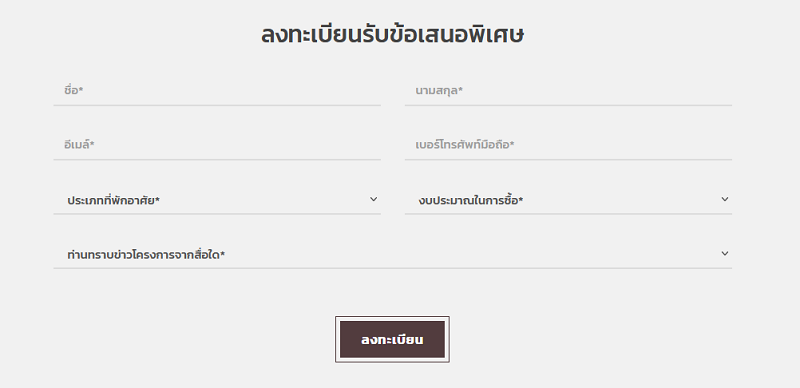
Task: Click the ลงทะเบียน register button
Action: [x=392, y=340]
